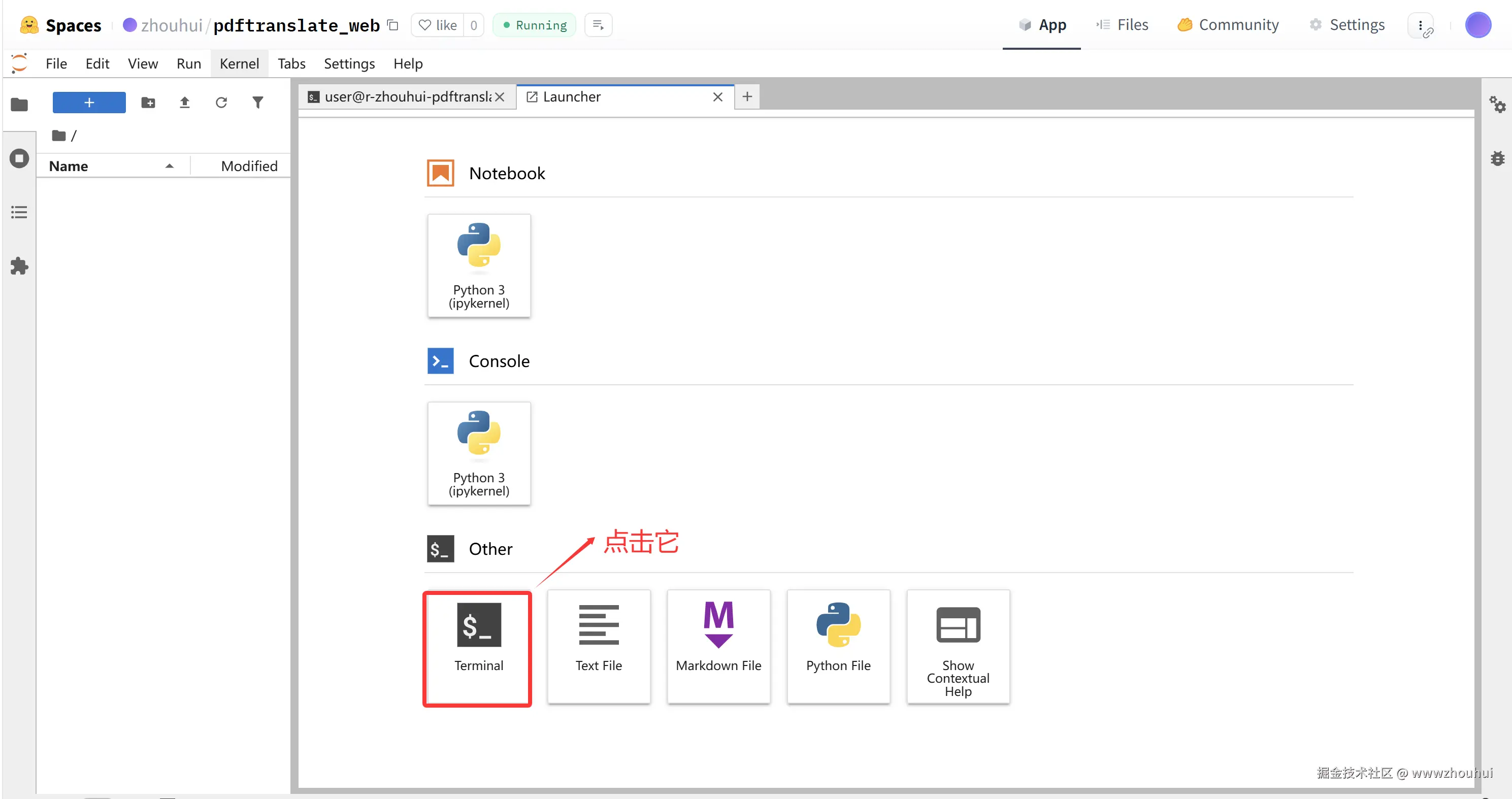The height and width of the screenshot is (799, 1512).
Task: Create a new Python File
Action: tap(838, 648)
